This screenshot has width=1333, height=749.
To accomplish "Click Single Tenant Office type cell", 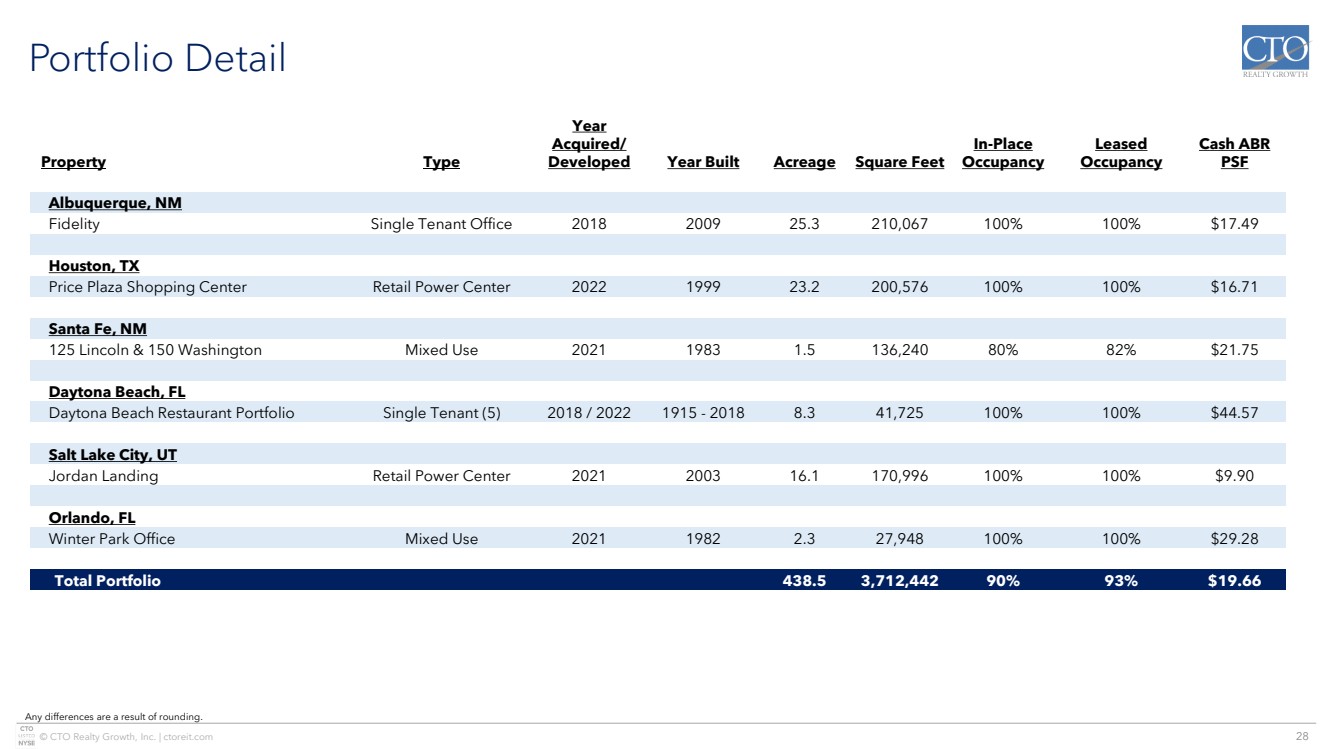I will (441, 224).
